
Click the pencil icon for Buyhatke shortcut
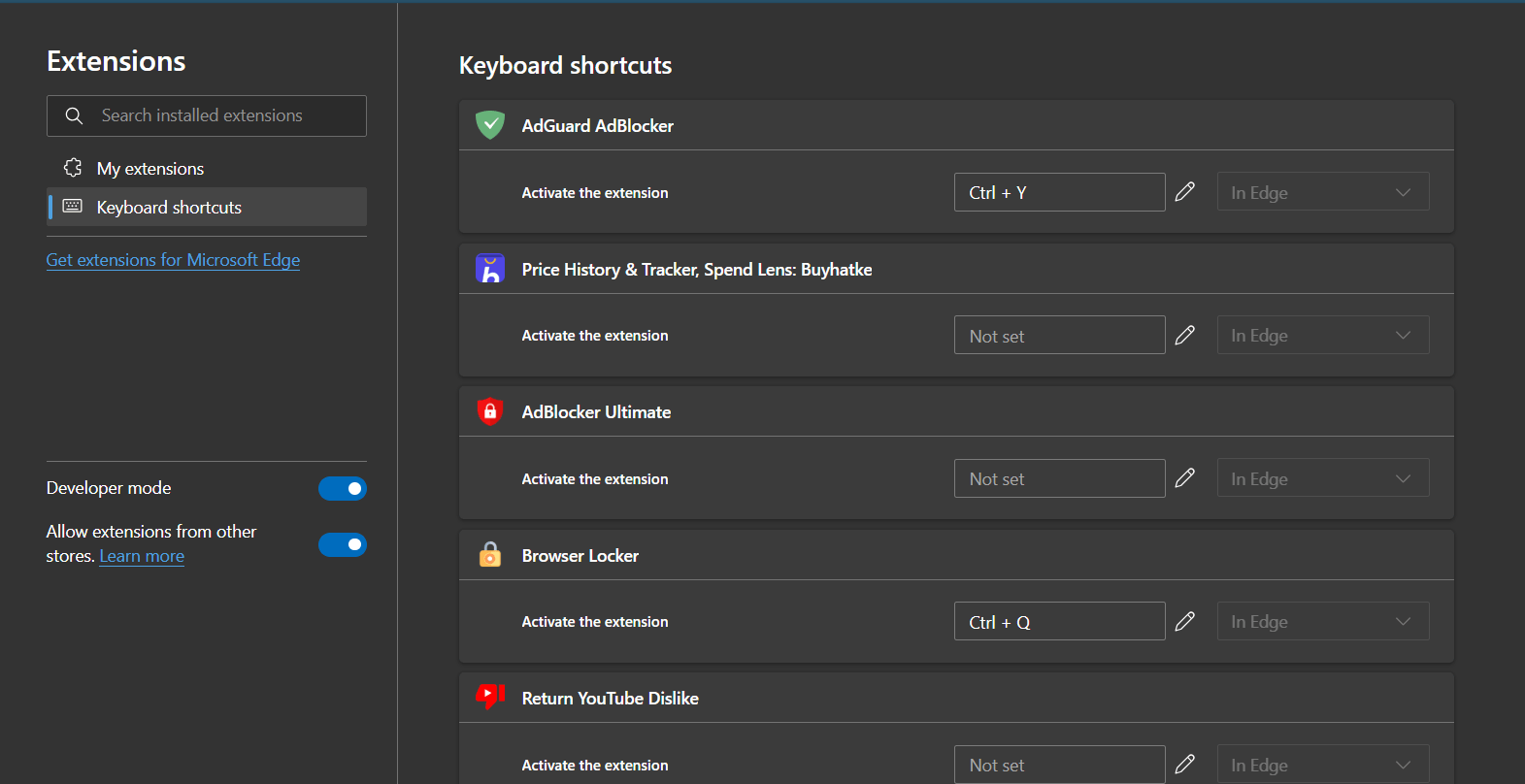(x=1185, y=336)
